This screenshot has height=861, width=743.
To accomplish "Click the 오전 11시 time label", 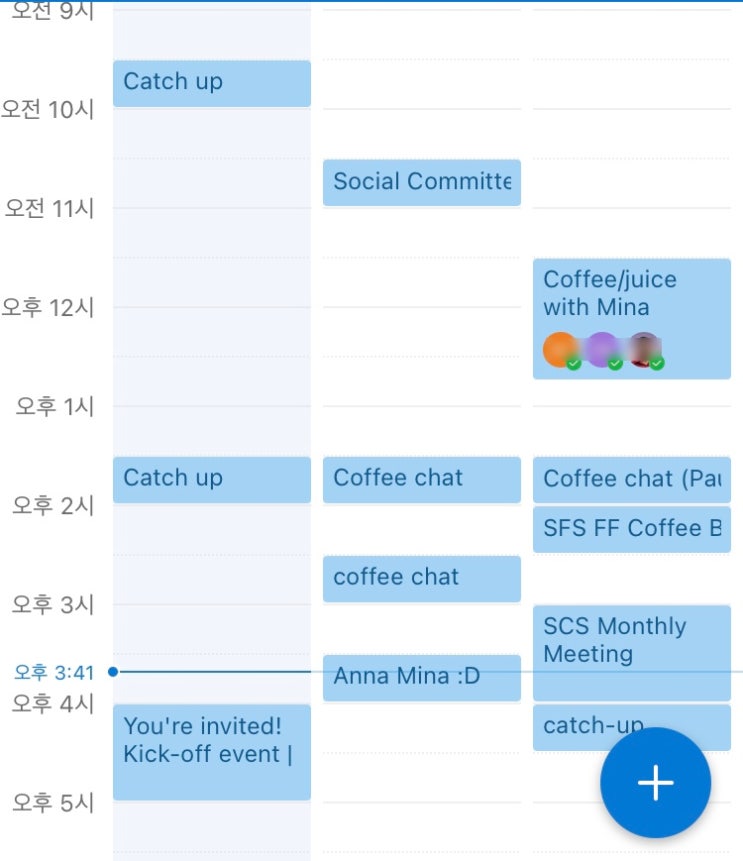I will (x=48, y=208).
